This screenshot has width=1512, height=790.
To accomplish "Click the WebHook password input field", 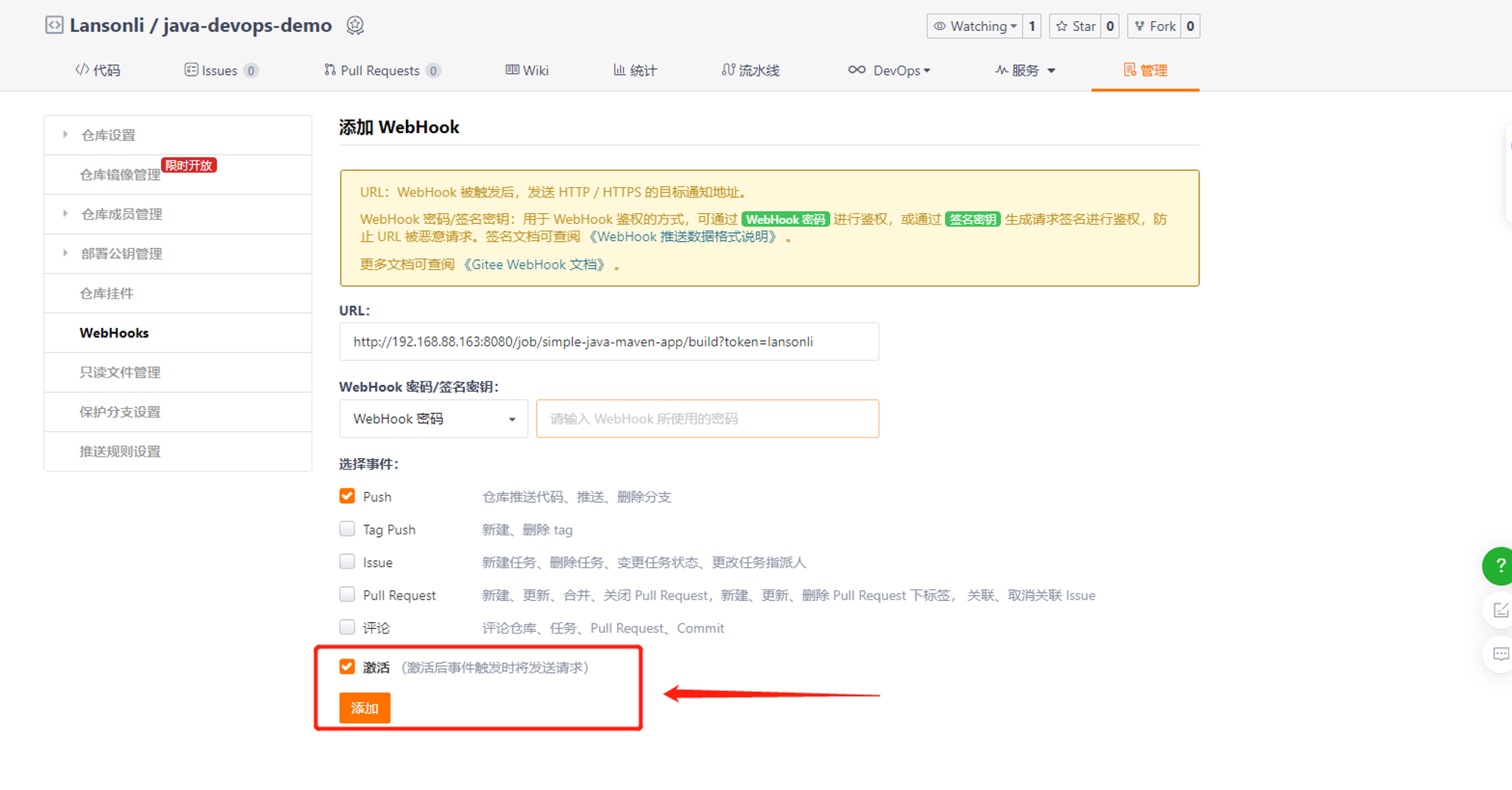I will point(708,419).
